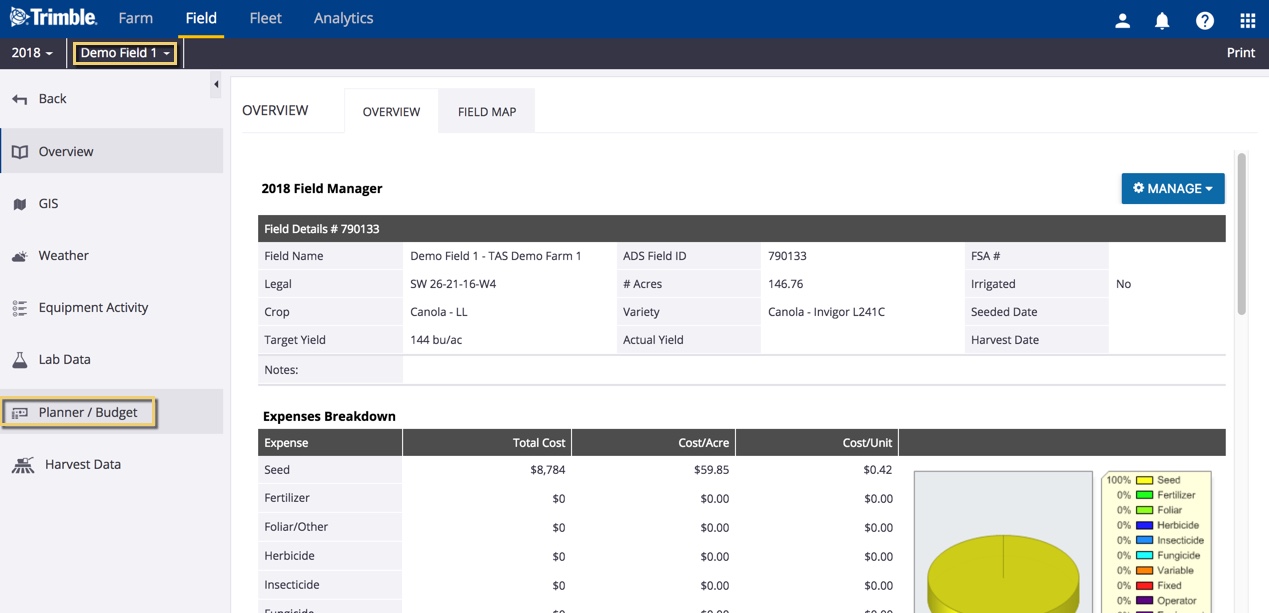Open the Manage dropdown button

[1172, 188]
